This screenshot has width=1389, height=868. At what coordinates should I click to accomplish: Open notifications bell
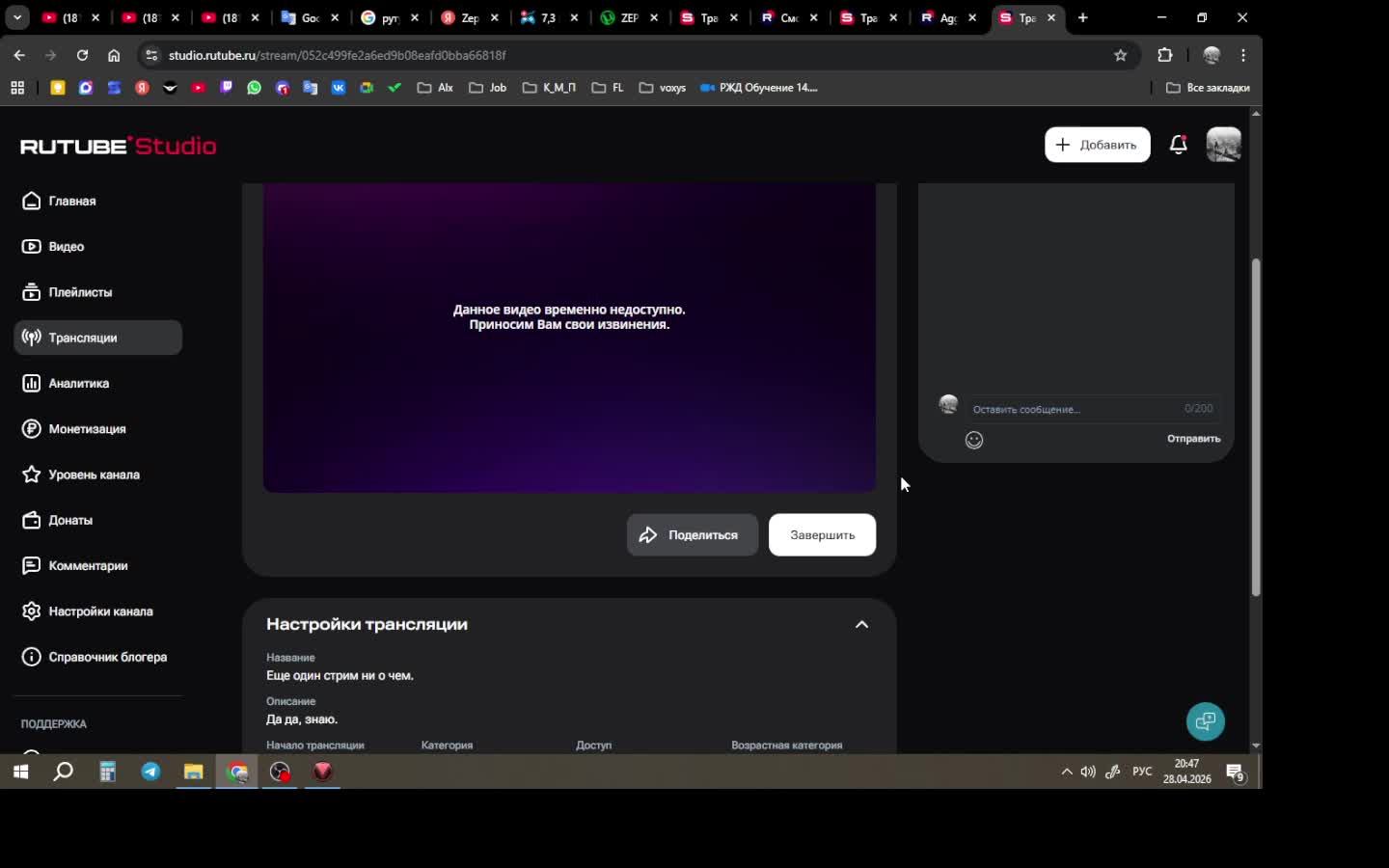coord(1178,145)
